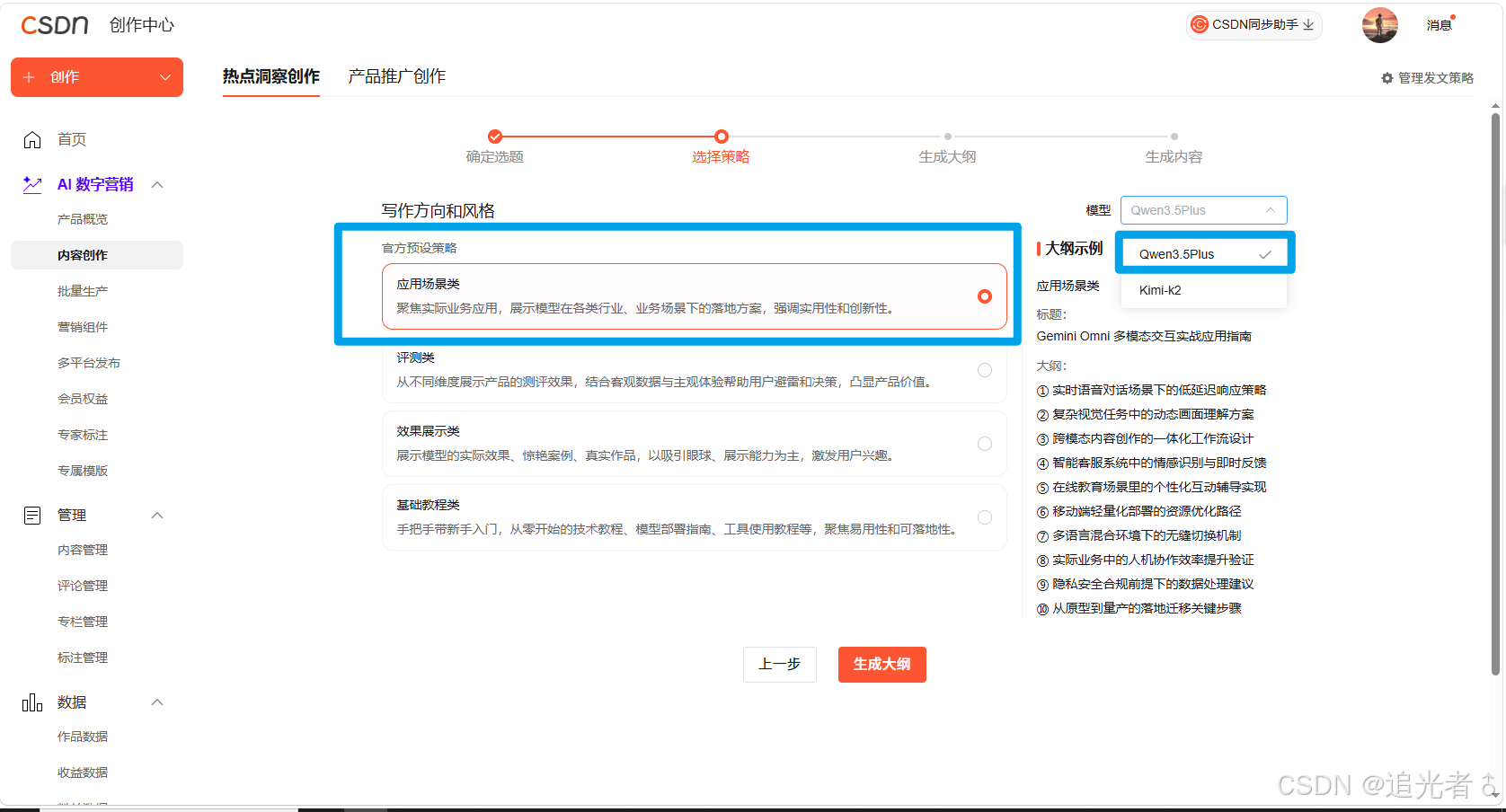This screenshot has width=1506, height=812.
Task: Click the CSDN同步助手 button
Action: point(1254,24)
